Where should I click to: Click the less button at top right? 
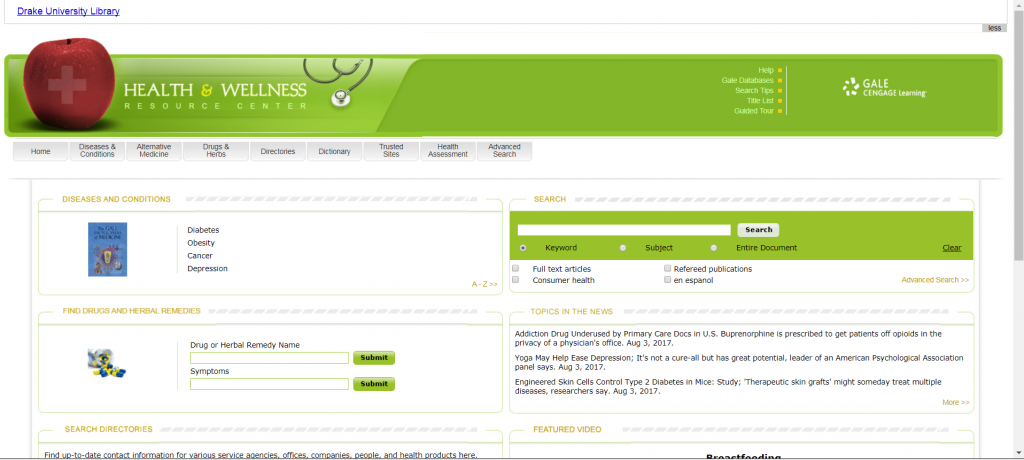tap(995, 28)
